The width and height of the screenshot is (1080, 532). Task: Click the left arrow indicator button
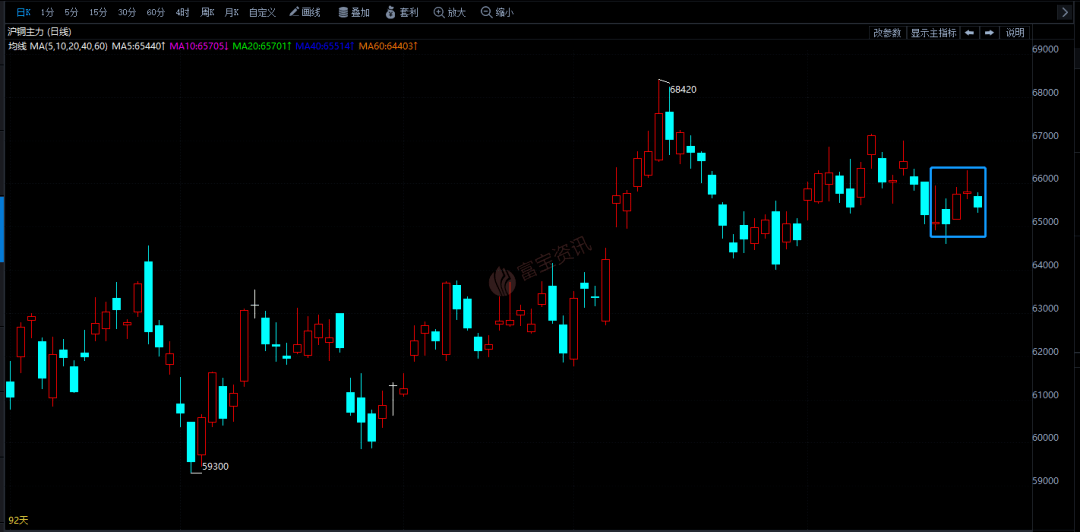(969, 32)
